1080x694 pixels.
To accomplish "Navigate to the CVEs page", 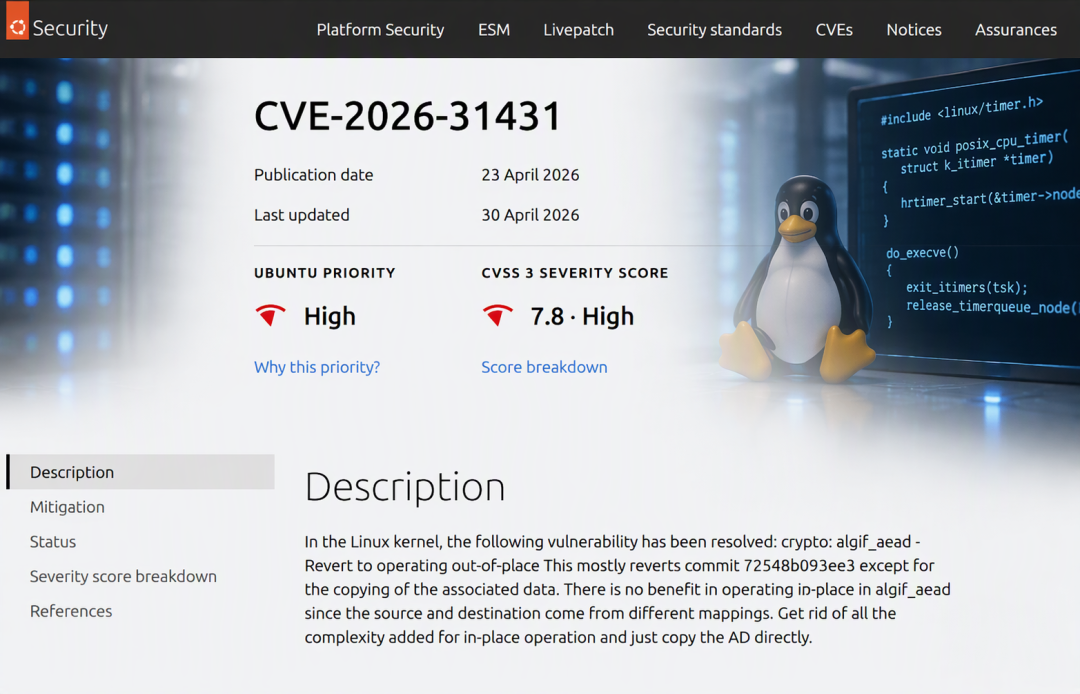I will point(834,30).
